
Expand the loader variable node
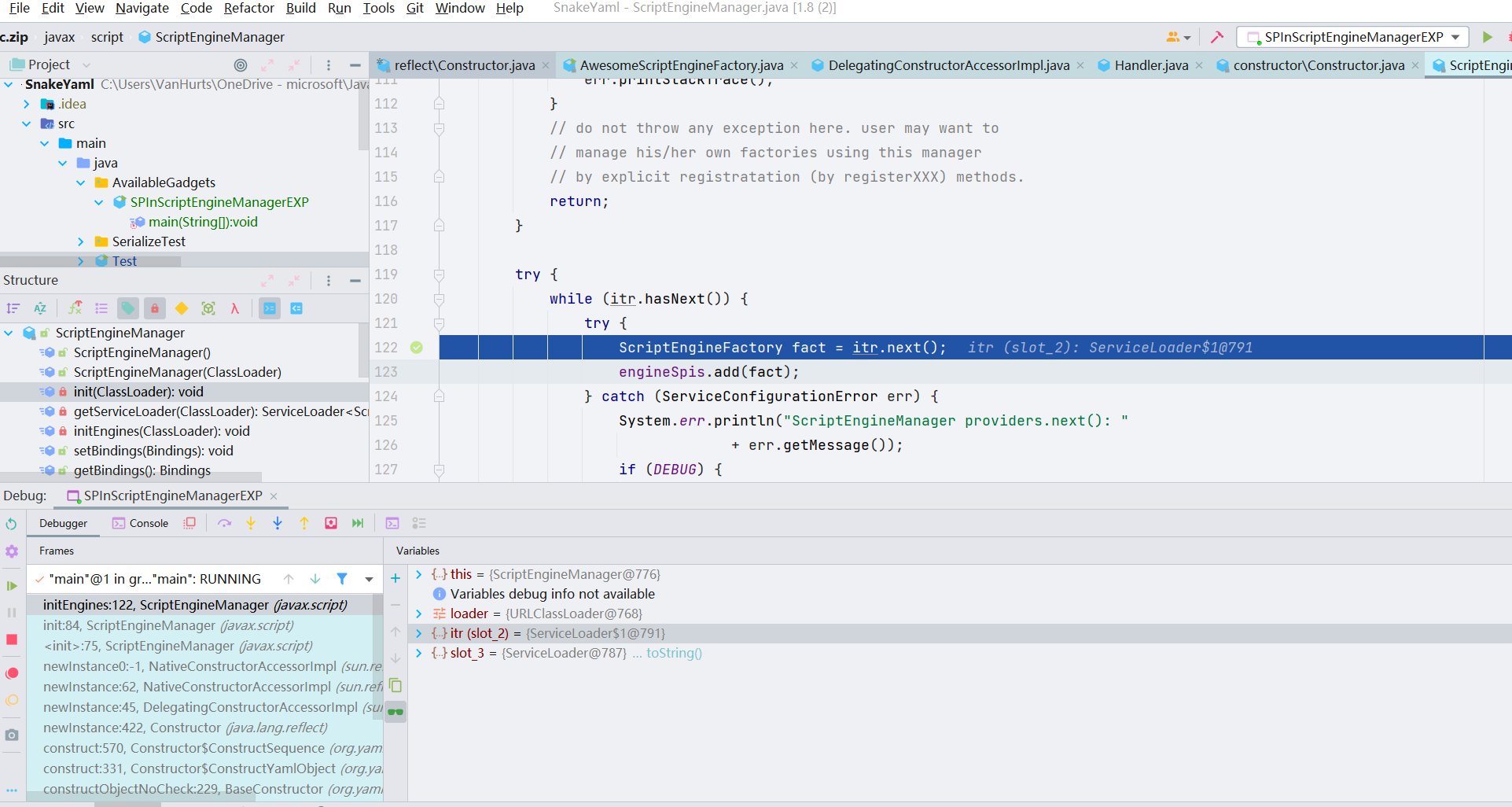[x=419, y=614]
